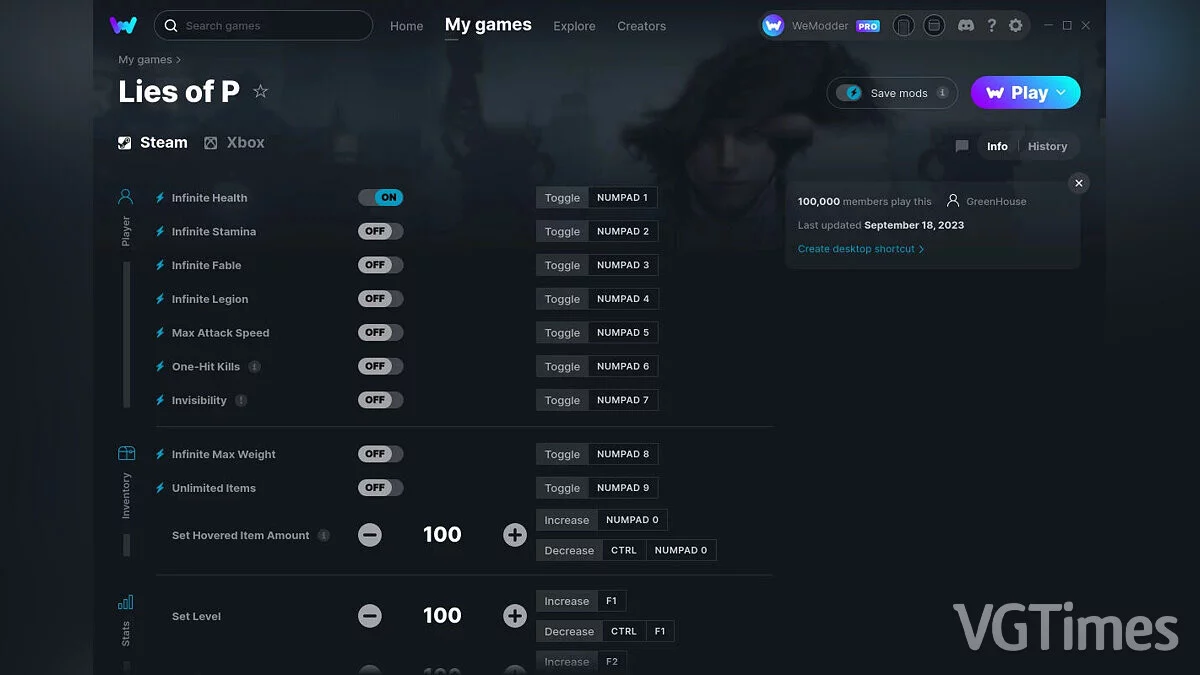Enable Unlimited Items toggle
This screenshot has width=1200, height=675.
coord(381,488)
